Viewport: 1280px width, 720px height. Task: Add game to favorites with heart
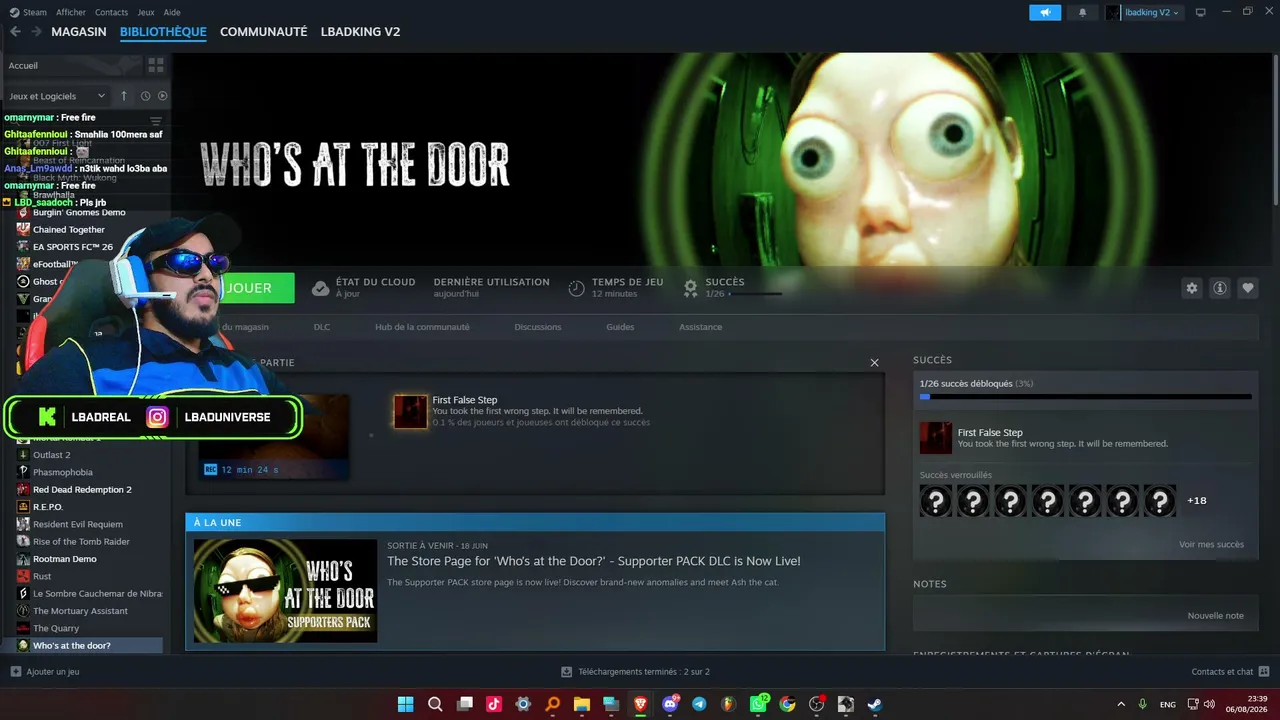click(1248, 288)
